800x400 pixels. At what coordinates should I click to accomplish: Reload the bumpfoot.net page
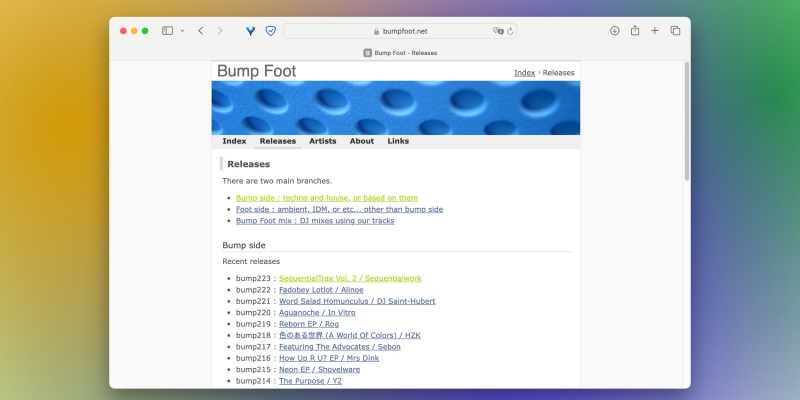pyautogui.click(x=511, y=31)
